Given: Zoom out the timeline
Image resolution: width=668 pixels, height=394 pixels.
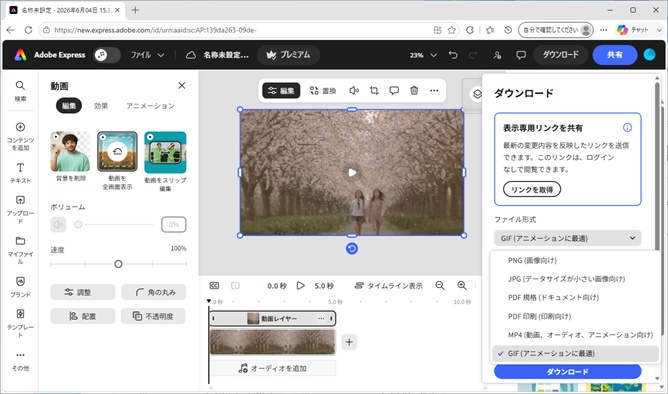Looking at the screenshot, I should coord(440,285).
